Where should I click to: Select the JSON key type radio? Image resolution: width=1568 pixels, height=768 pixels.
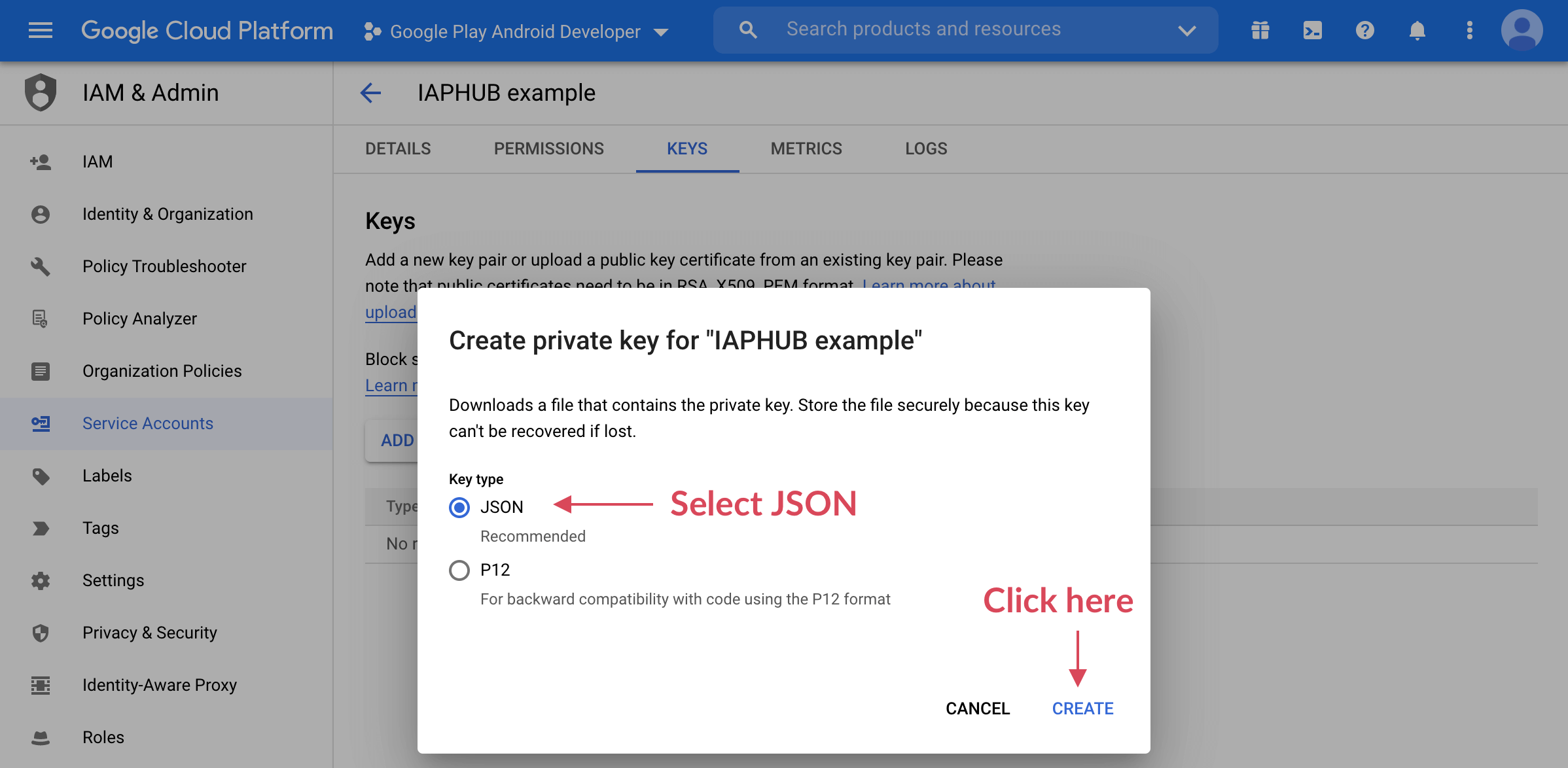pos(459,507)
